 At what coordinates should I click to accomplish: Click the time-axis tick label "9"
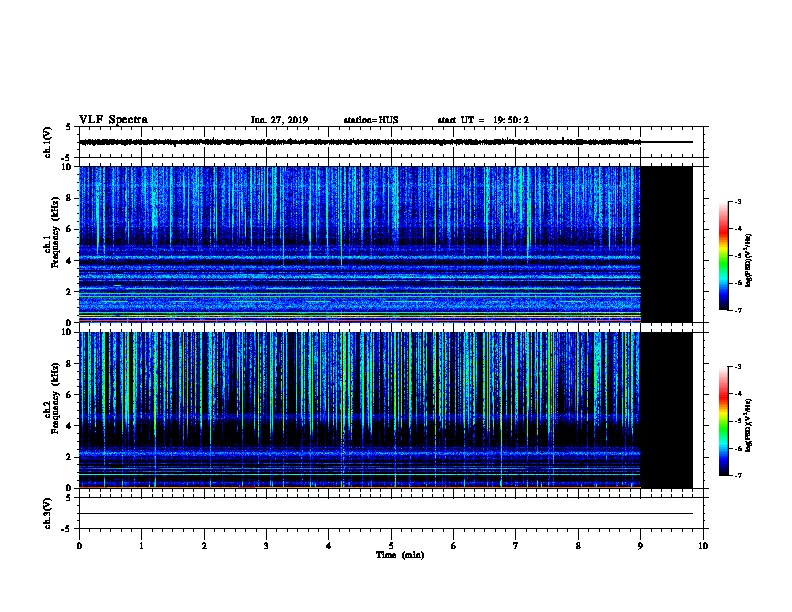(x=640, y=546)
